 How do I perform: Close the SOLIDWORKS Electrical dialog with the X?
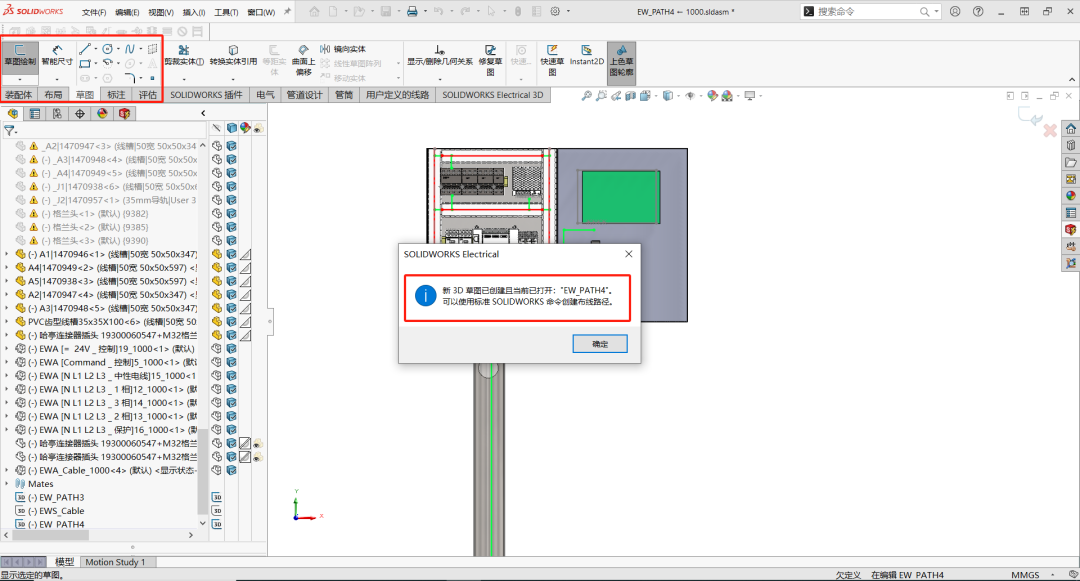628,254
